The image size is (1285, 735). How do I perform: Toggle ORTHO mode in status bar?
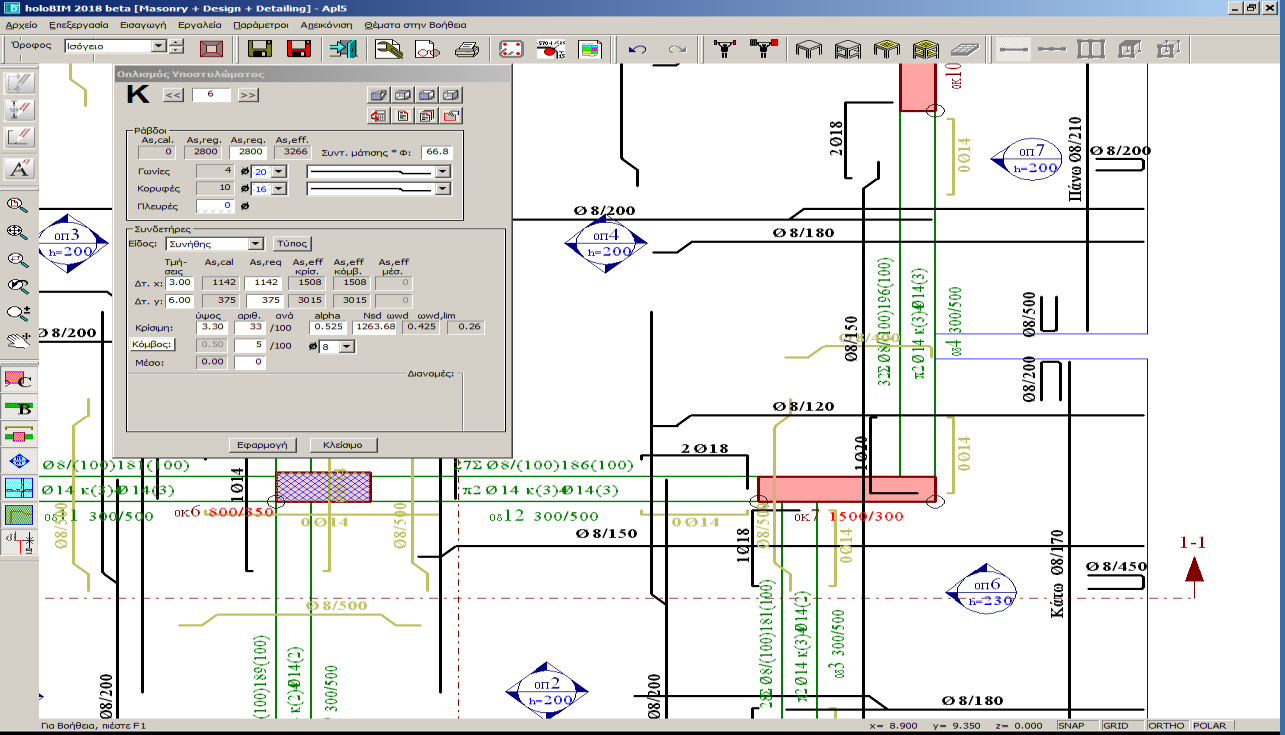[x=1166, y=726]
